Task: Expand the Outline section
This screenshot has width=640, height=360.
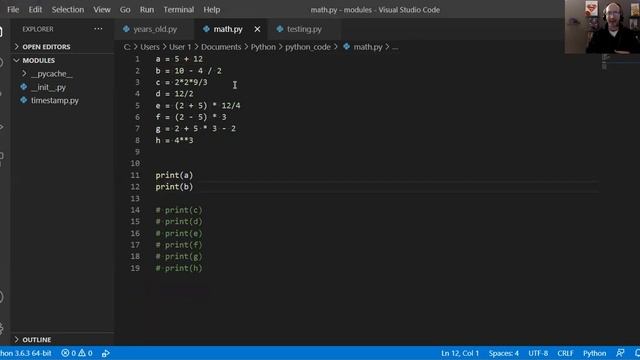Action: pos(17,340)
